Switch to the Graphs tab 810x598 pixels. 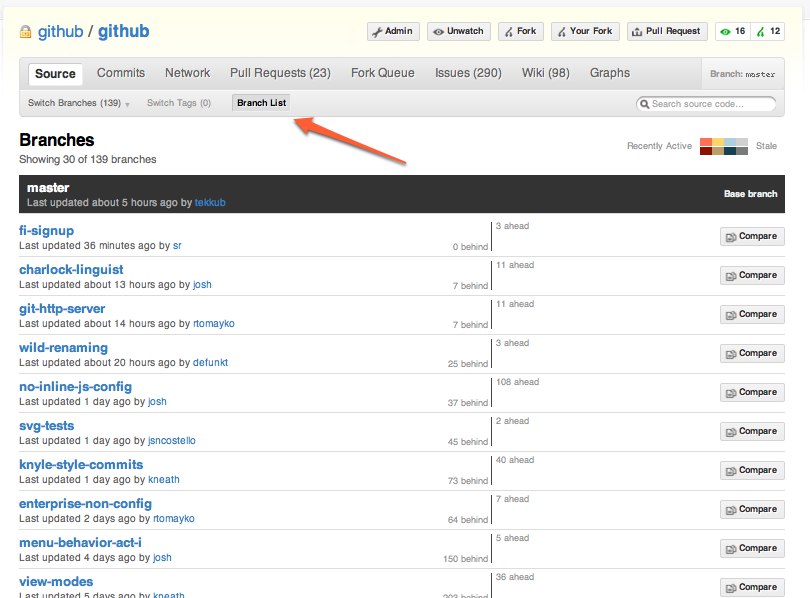[x=610, y=73]
